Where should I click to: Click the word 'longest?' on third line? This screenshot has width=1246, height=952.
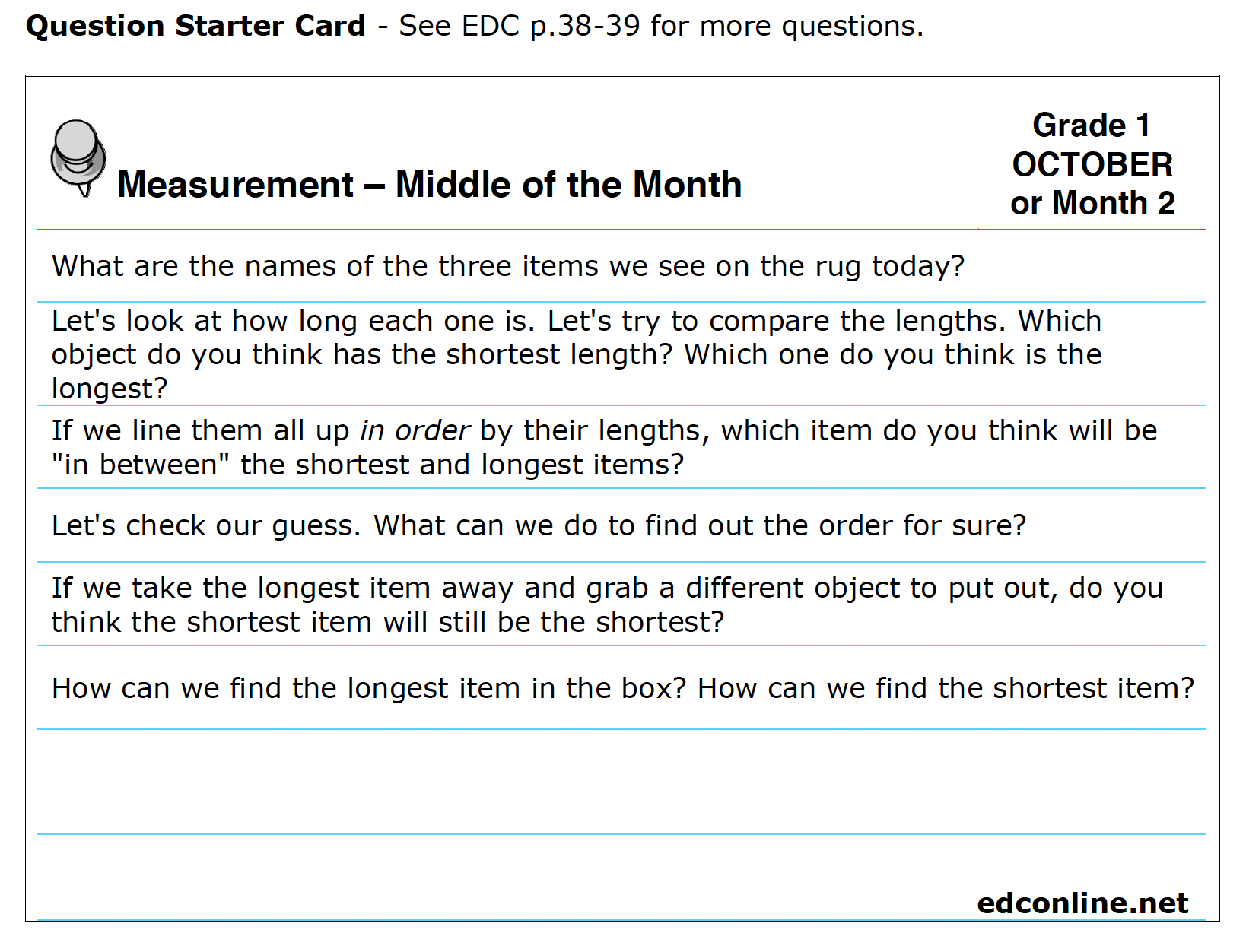tap(110, 389)
